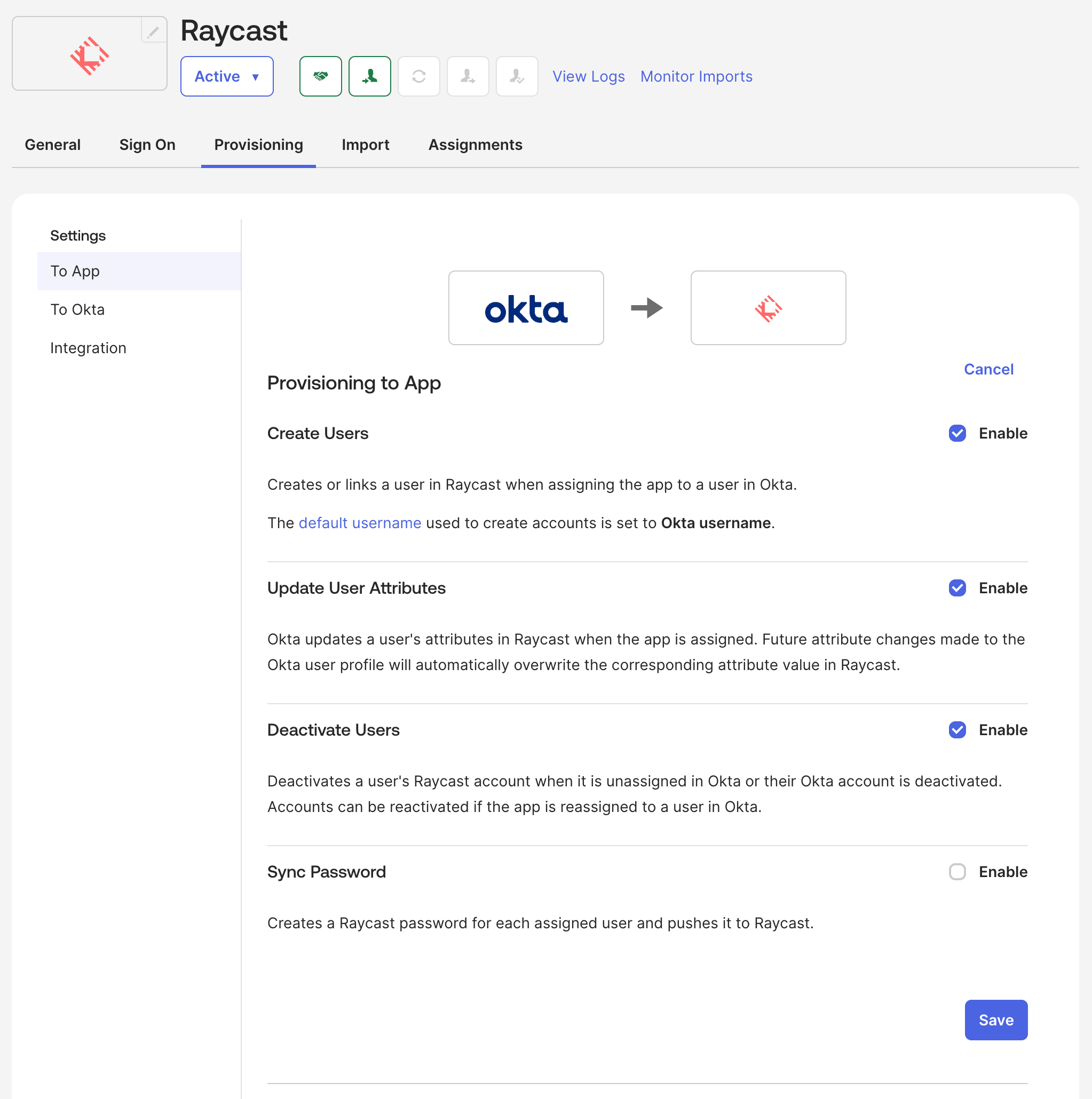Click the user-verified status icon
The width and height of the screenshot is (1092, 1099).
[x=517, y=76]
